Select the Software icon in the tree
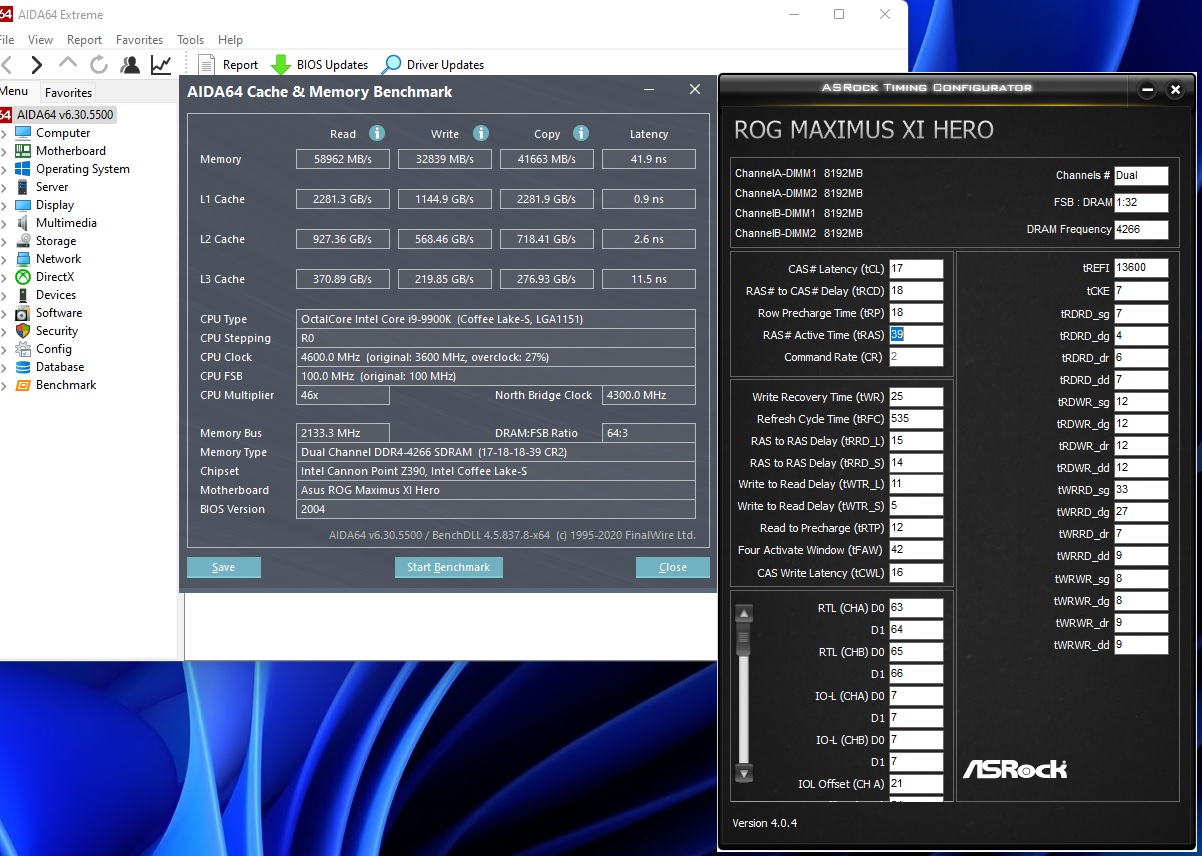Screen dimensions: 1202x856 23,313
